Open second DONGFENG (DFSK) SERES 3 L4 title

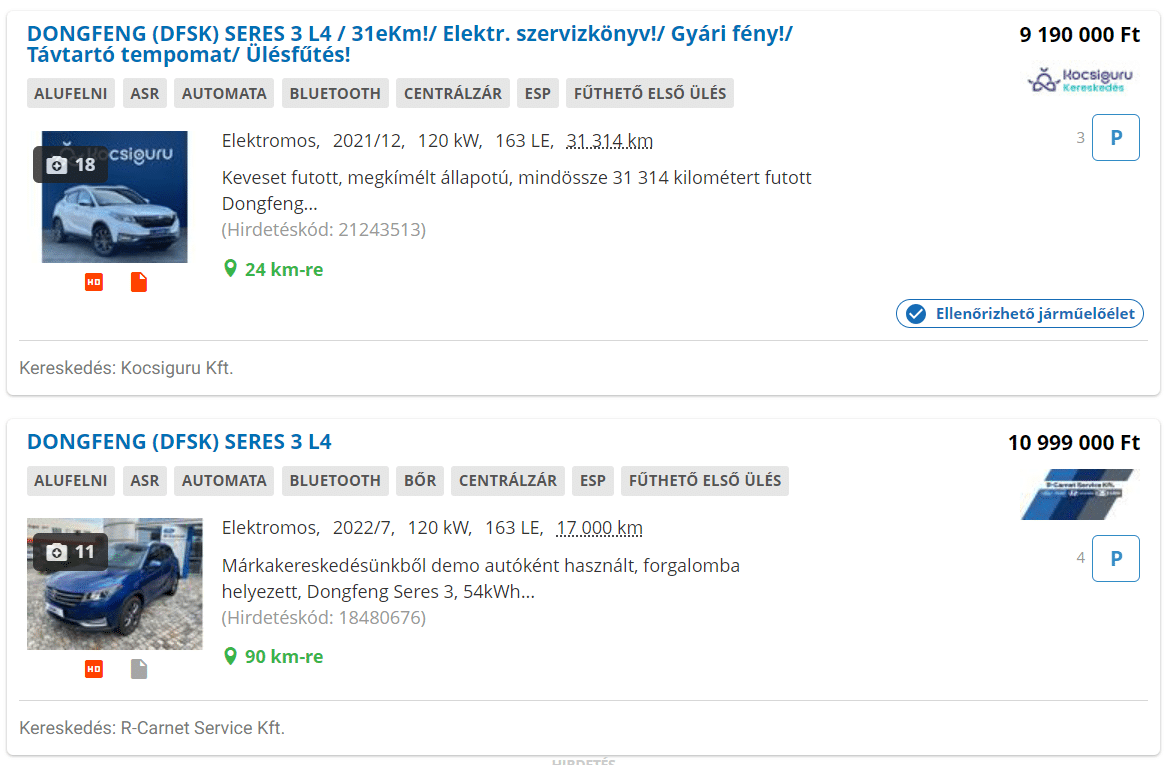coord(179,442)
